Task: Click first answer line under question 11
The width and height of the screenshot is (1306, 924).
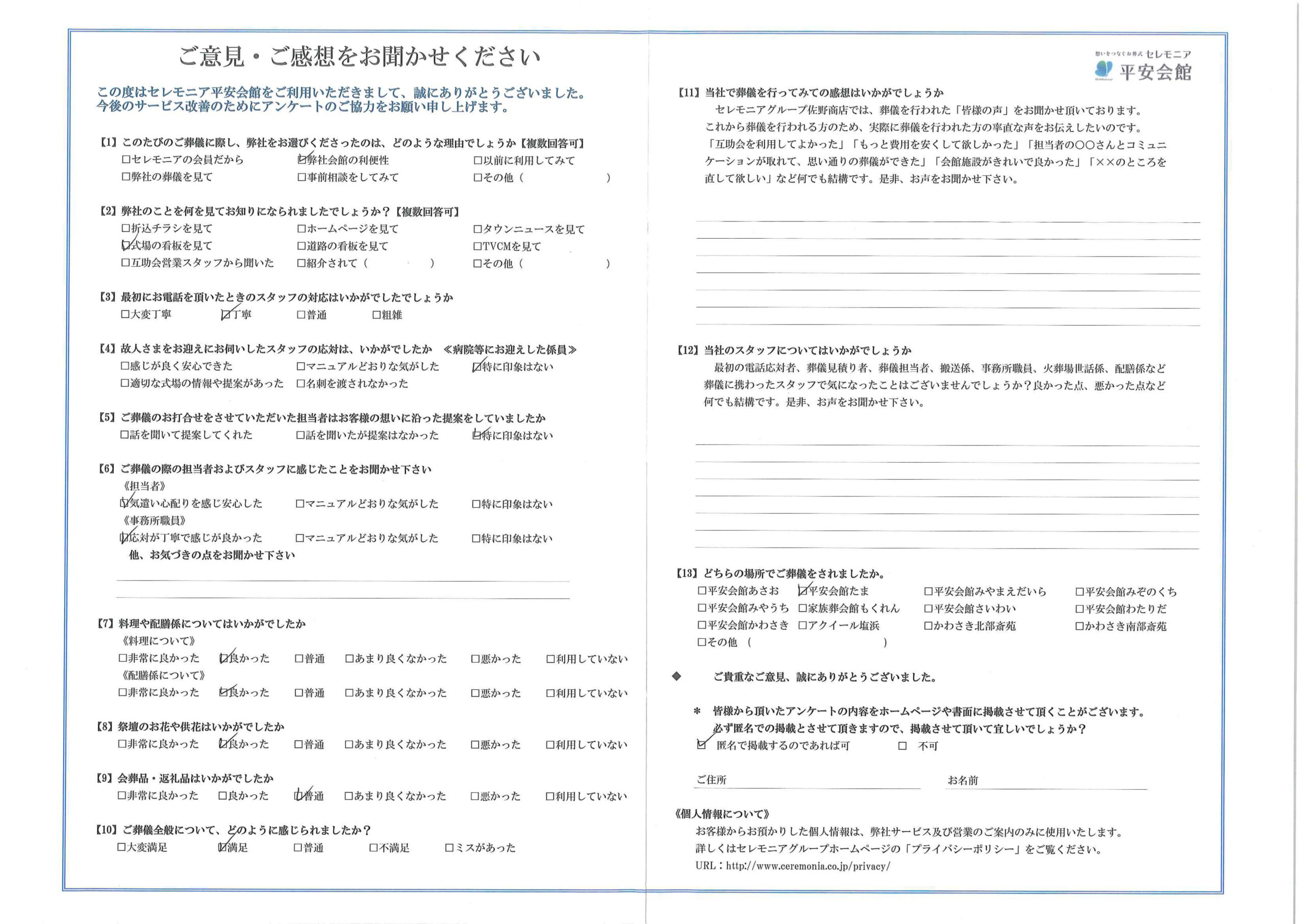Action: (x=948, y=221)
